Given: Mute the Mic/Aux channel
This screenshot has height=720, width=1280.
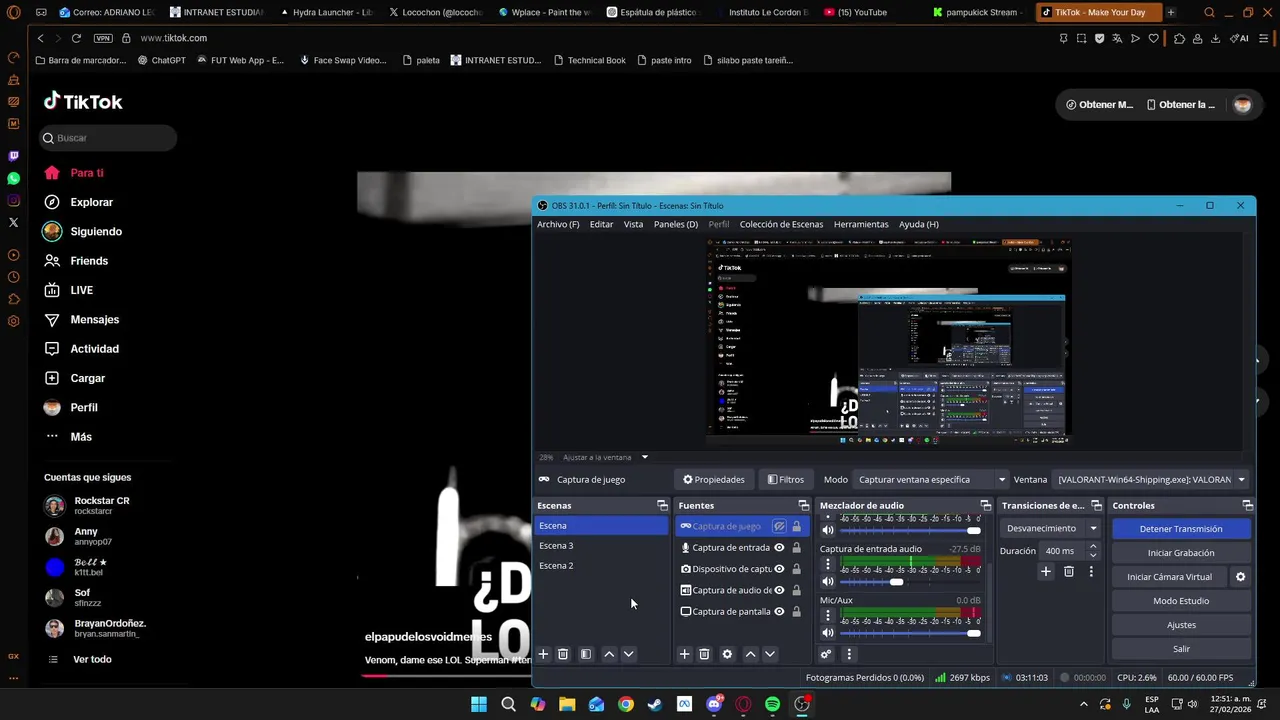Looking at the screenshot, I should coord(827,633).
